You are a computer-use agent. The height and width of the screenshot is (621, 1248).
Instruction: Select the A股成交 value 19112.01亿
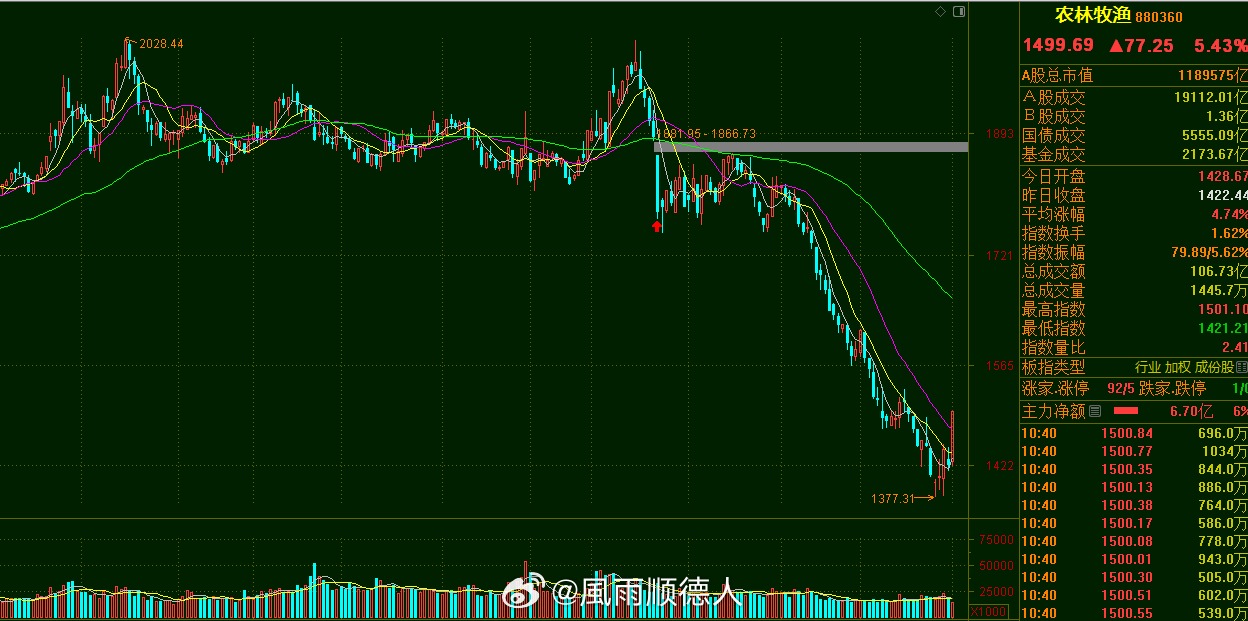coord(1210,97)
